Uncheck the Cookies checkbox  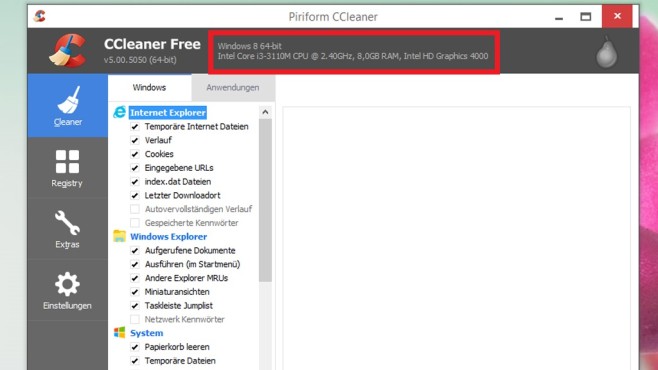click(135, 154)
